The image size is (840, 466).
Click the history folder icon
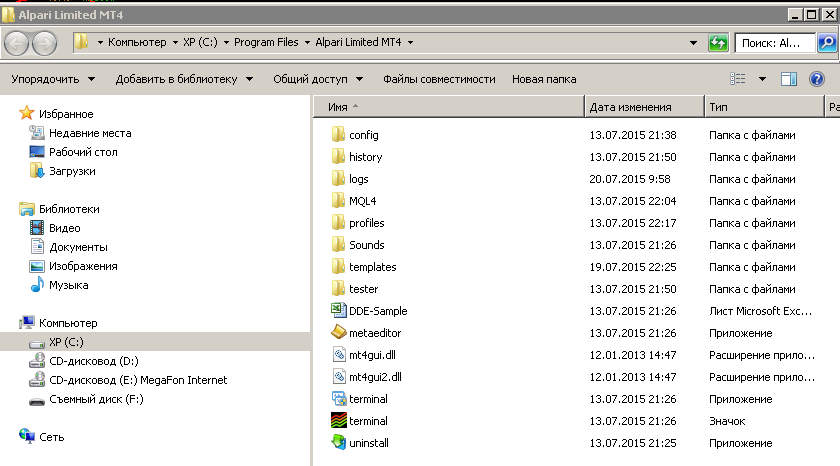pos(338,156)
